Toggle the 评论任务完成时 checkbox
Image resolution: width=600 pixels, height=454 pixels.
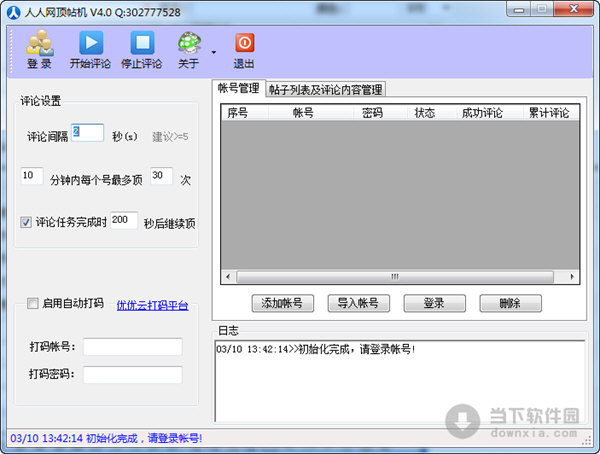pyautogui.click(x=26, y=223)
